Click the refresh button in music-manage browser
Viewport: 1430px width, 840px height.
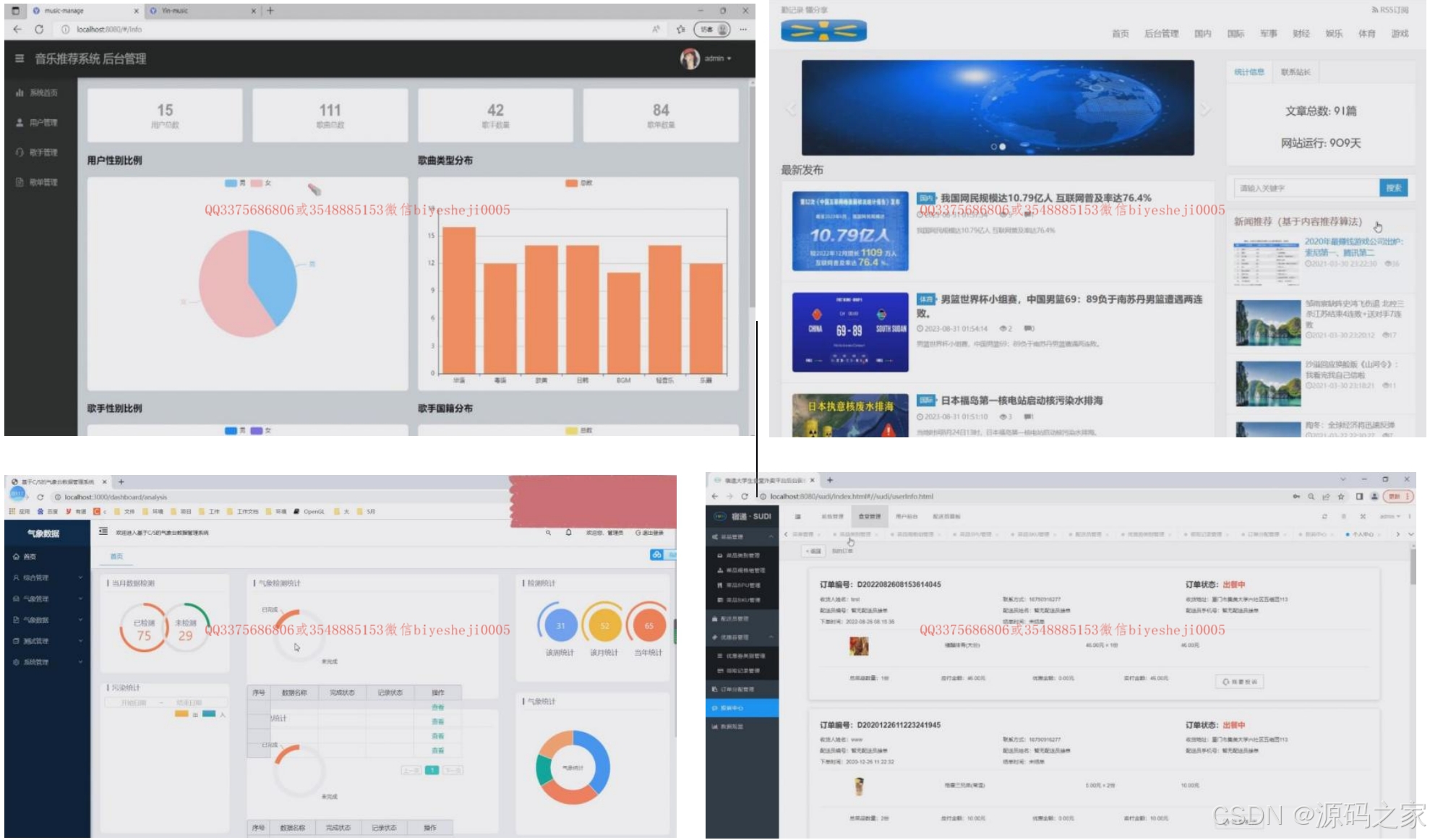39,30
